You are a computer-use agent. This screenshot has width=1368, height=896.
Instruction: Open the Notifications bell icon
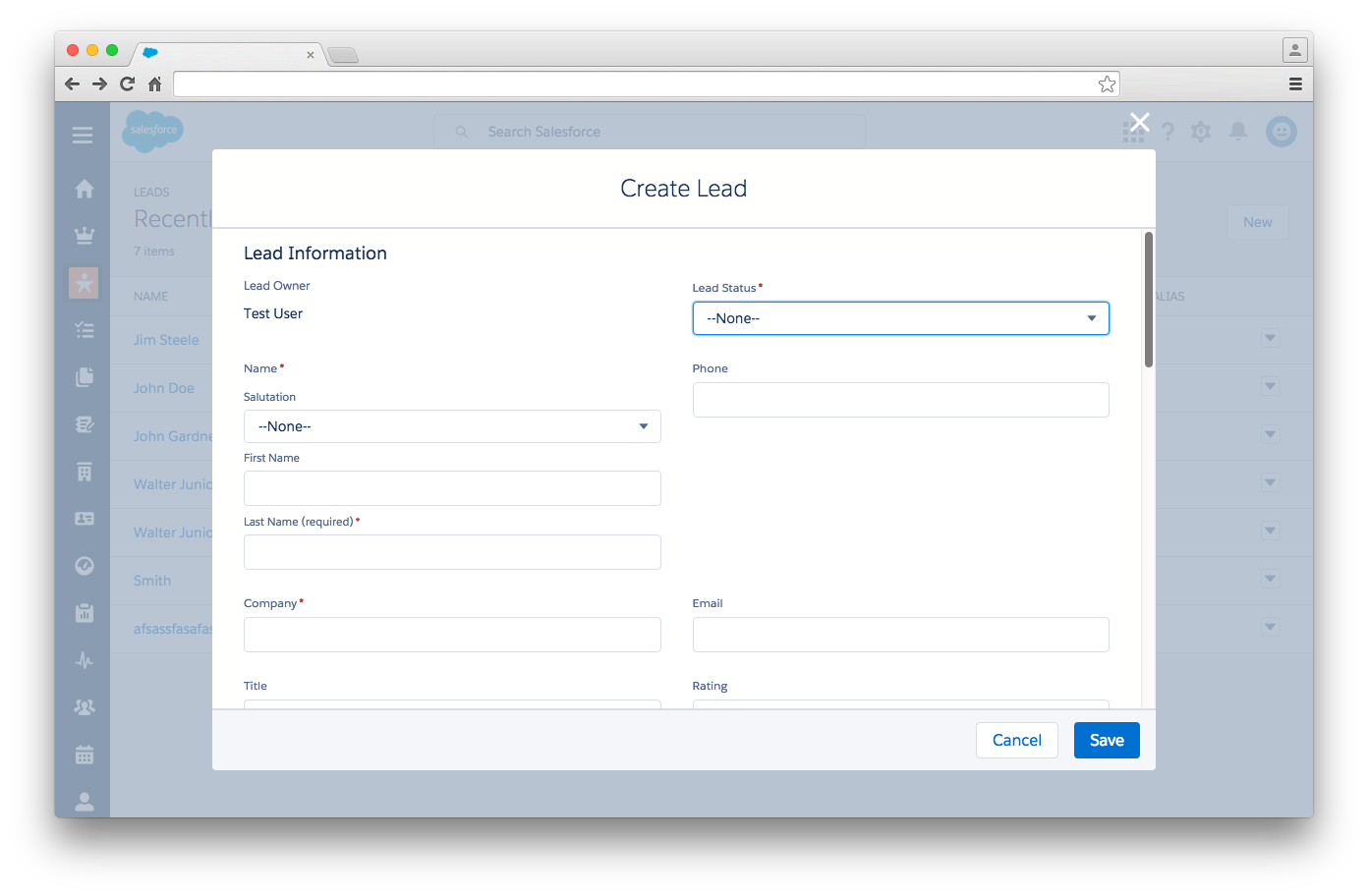pyautogui.click(x=1238, y=132)
